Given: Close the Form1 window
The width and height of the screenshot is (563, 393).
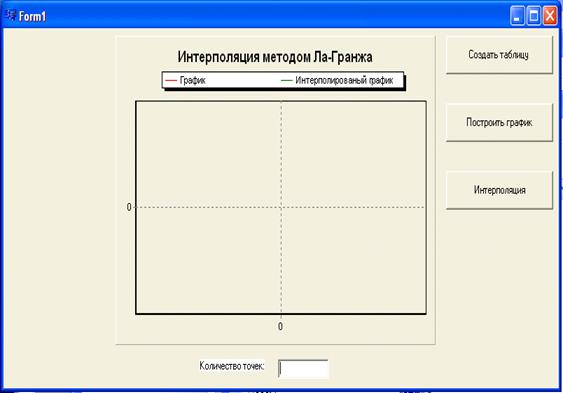Looking at the screenshot, I should coord(550,16).
